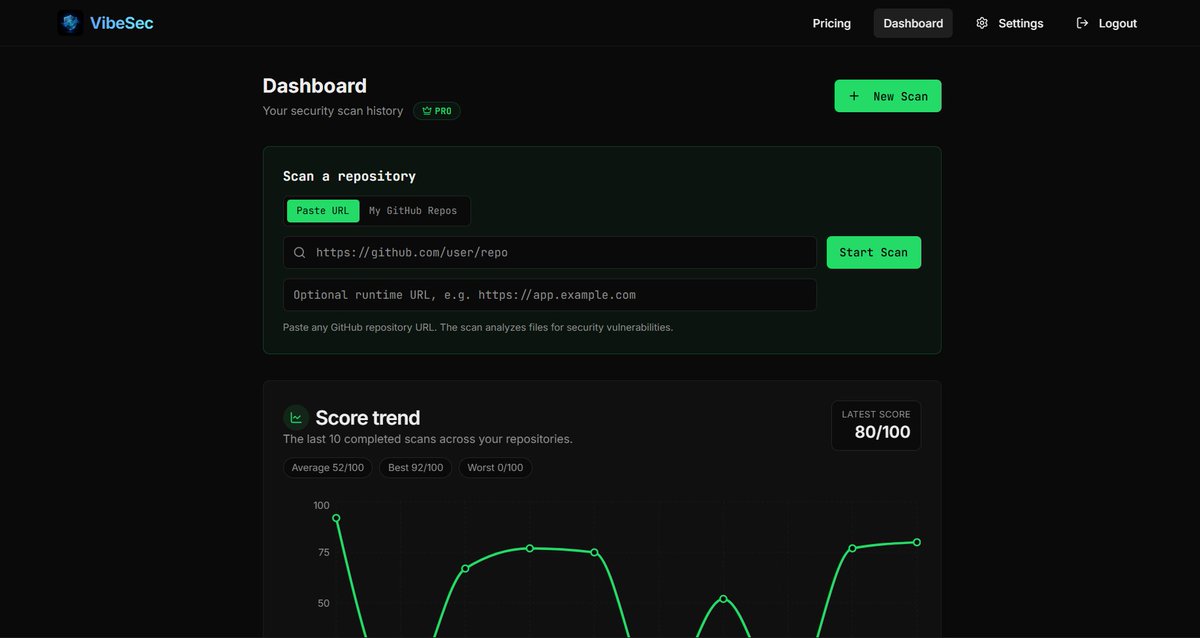Click the isolated chart point near 52

point(723,599)
